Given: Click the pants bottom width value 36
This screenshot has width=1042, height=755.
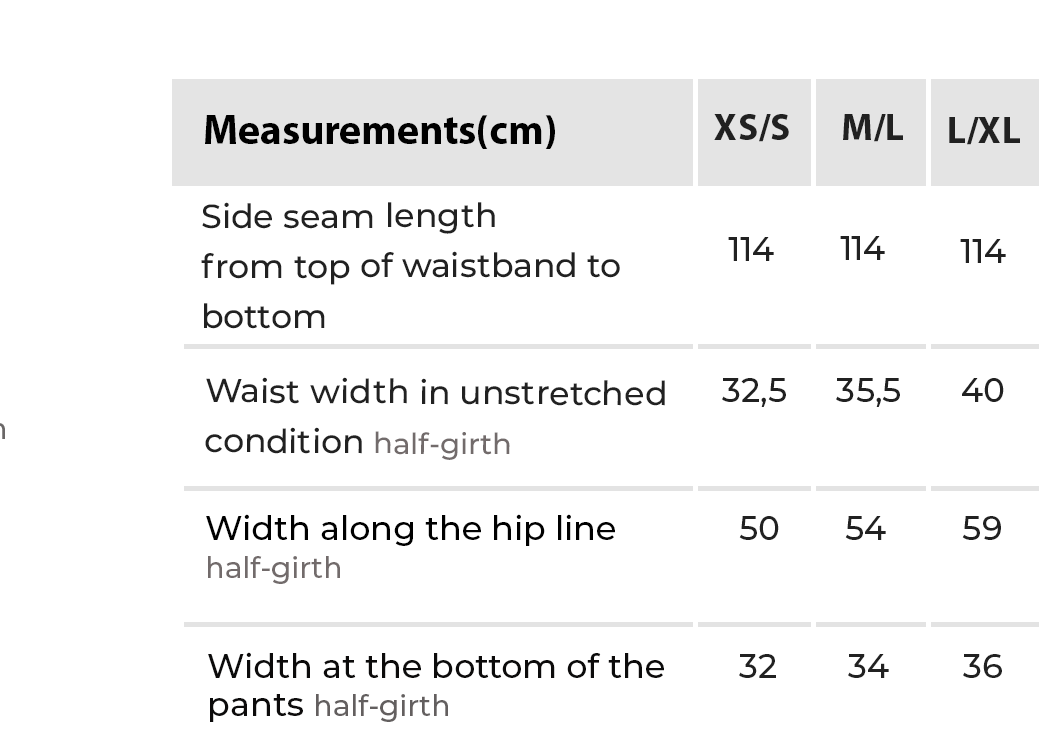Looking at the screenshot, I should point(982,666).
